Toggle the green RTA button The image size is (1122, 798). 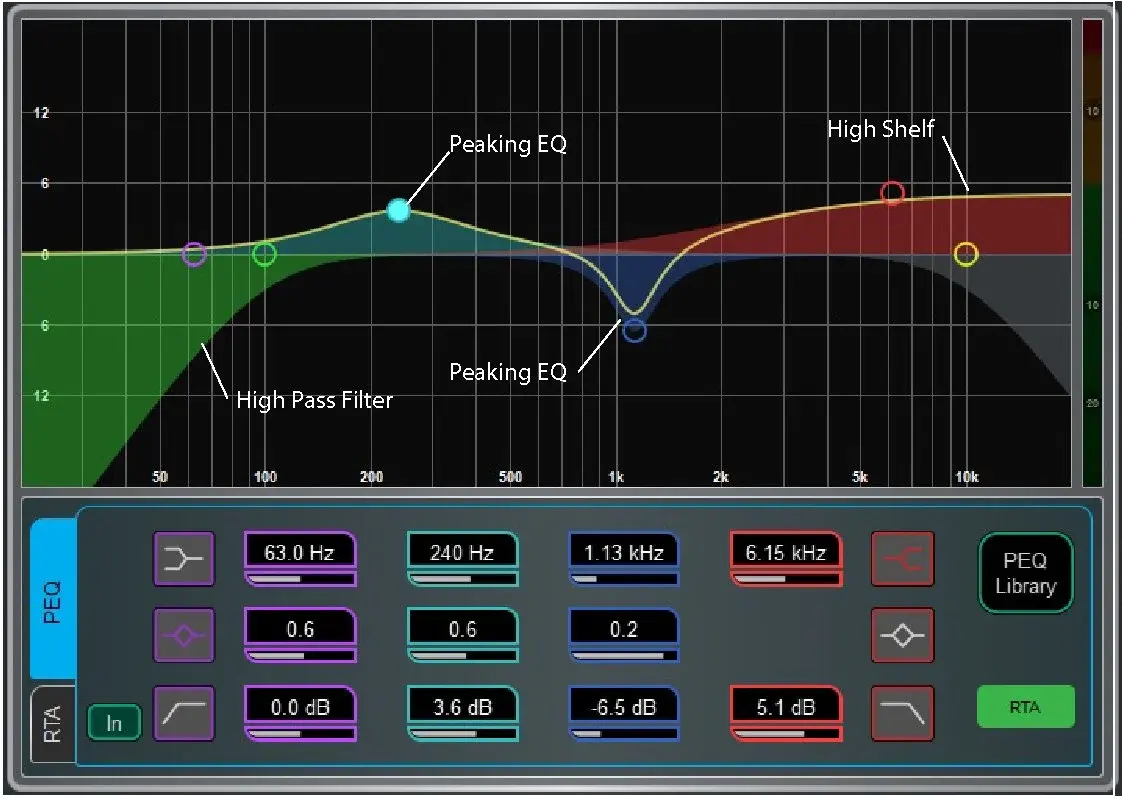click(1025, 706)
